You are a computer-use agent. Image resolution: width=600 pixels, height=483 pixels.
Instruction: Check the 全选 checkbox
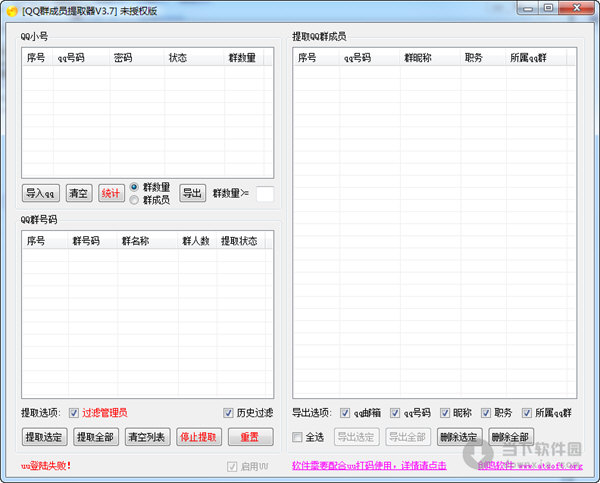click(297, 437)
